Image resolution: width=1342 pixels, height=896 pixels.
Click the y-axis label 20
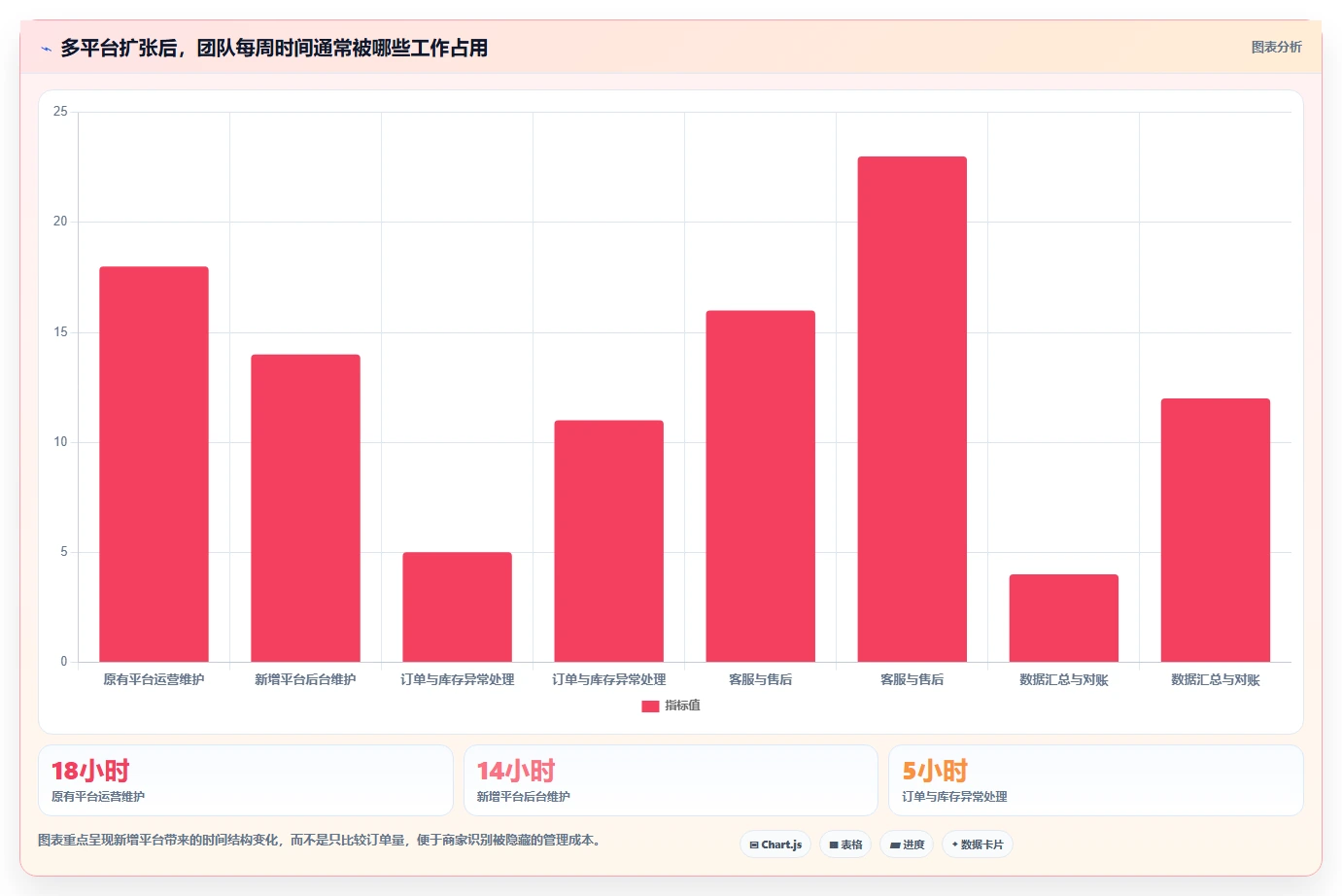[x=60, y=222]
